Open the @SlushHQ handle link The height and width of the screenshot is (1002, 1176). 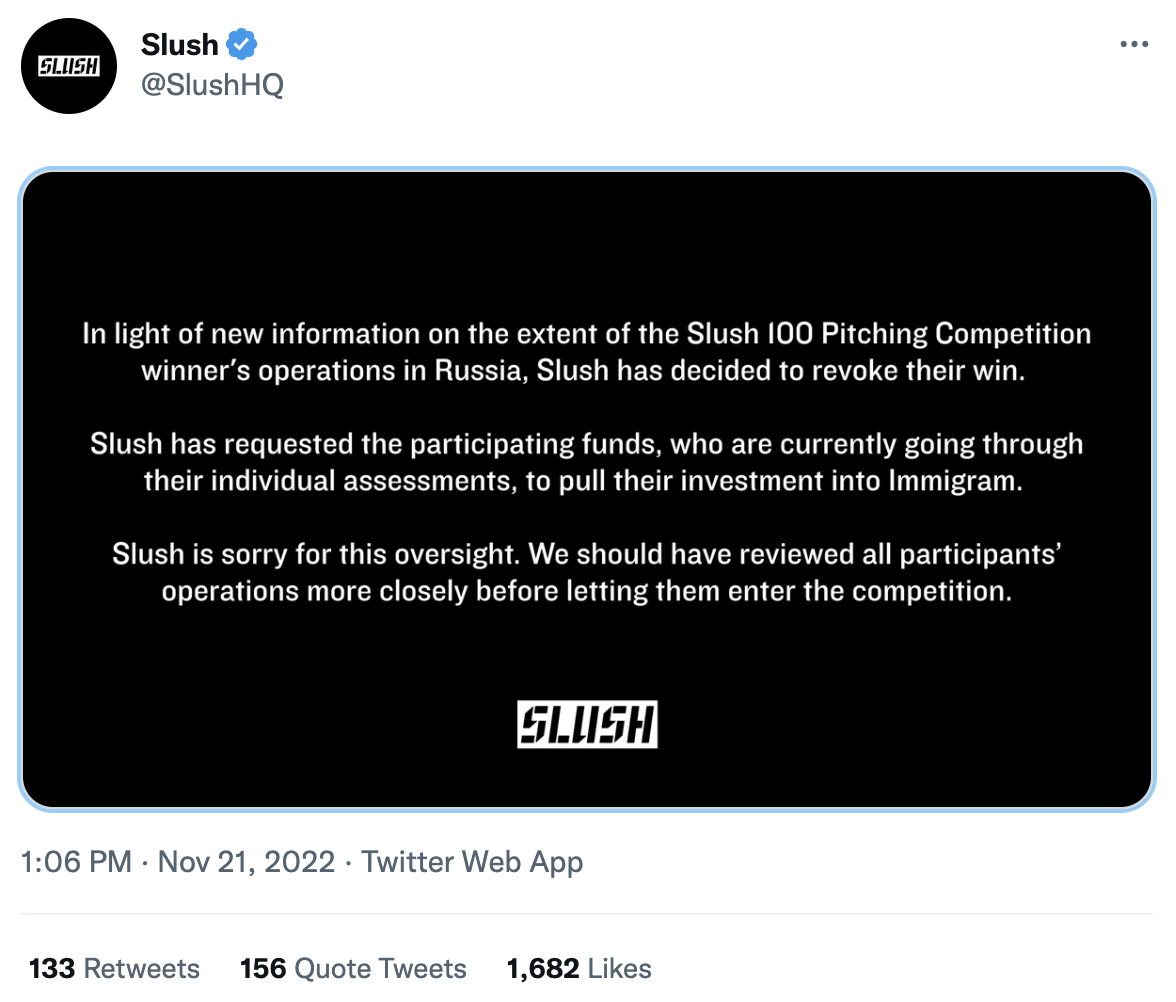tap(212, 85)
